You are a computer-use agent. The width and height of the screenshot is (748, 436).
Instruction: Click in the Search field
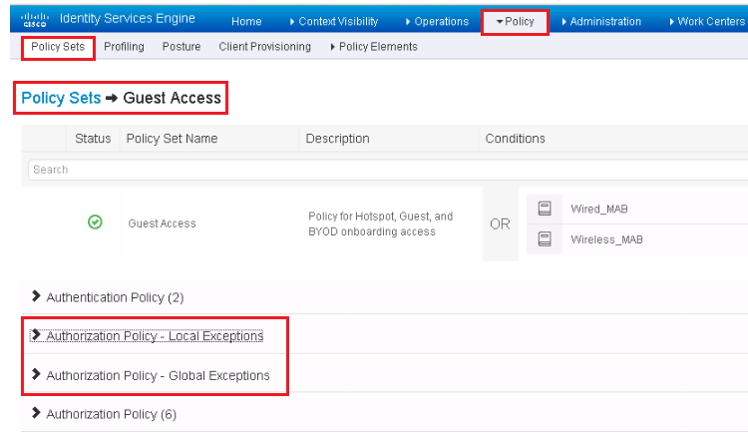[x=387, y=170]
